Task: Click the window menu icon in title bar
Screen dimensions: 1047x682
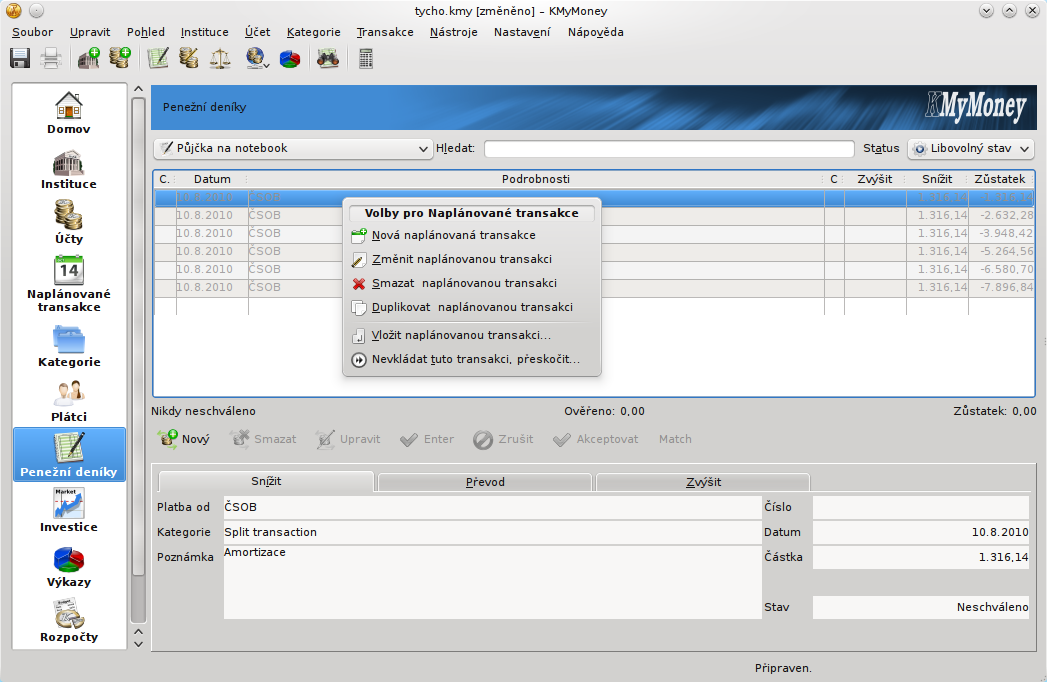Action: [x=13, y=11]
